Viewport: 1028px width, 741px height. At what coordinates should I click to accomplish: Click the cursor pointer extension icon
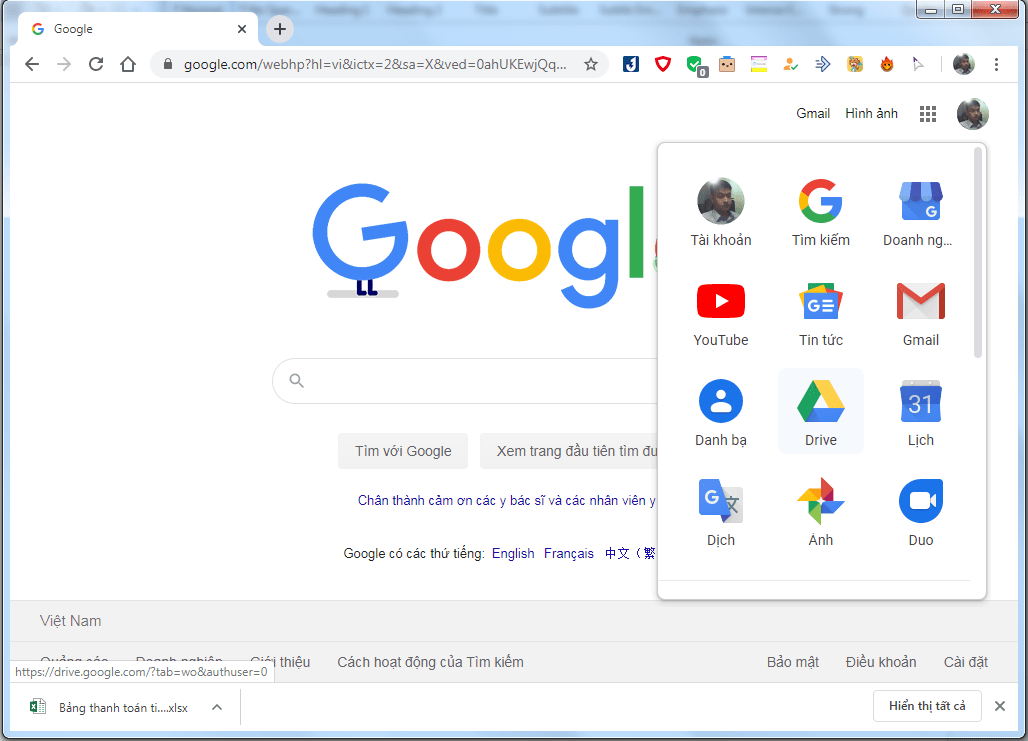[x=918, y=64]
